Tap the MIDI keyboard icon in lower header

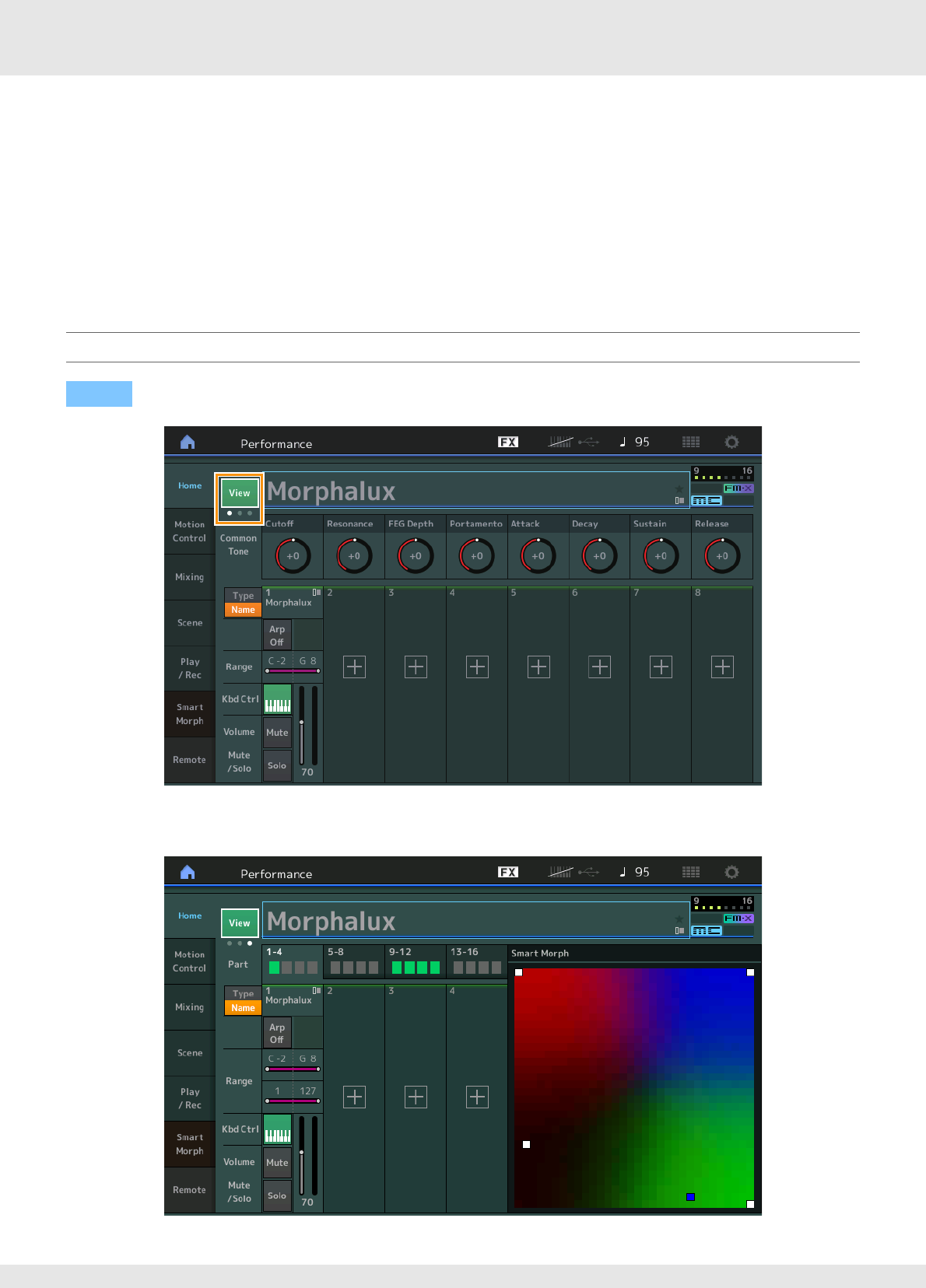560,872
